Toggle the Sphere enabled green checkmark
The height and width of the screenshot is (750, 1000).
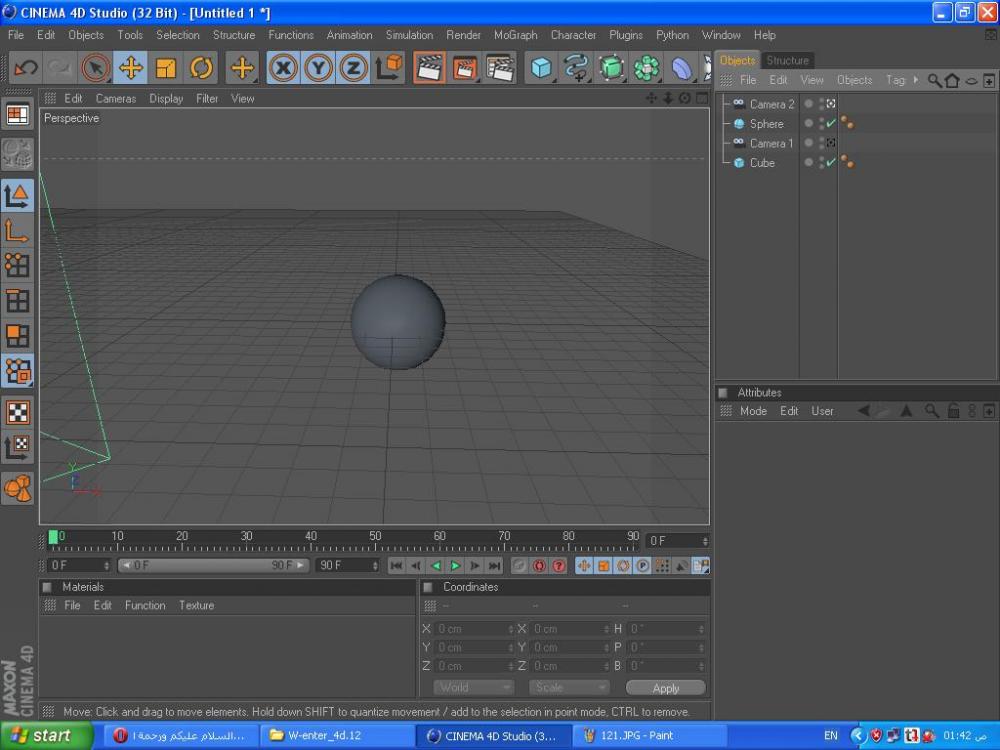coord(831,124)
